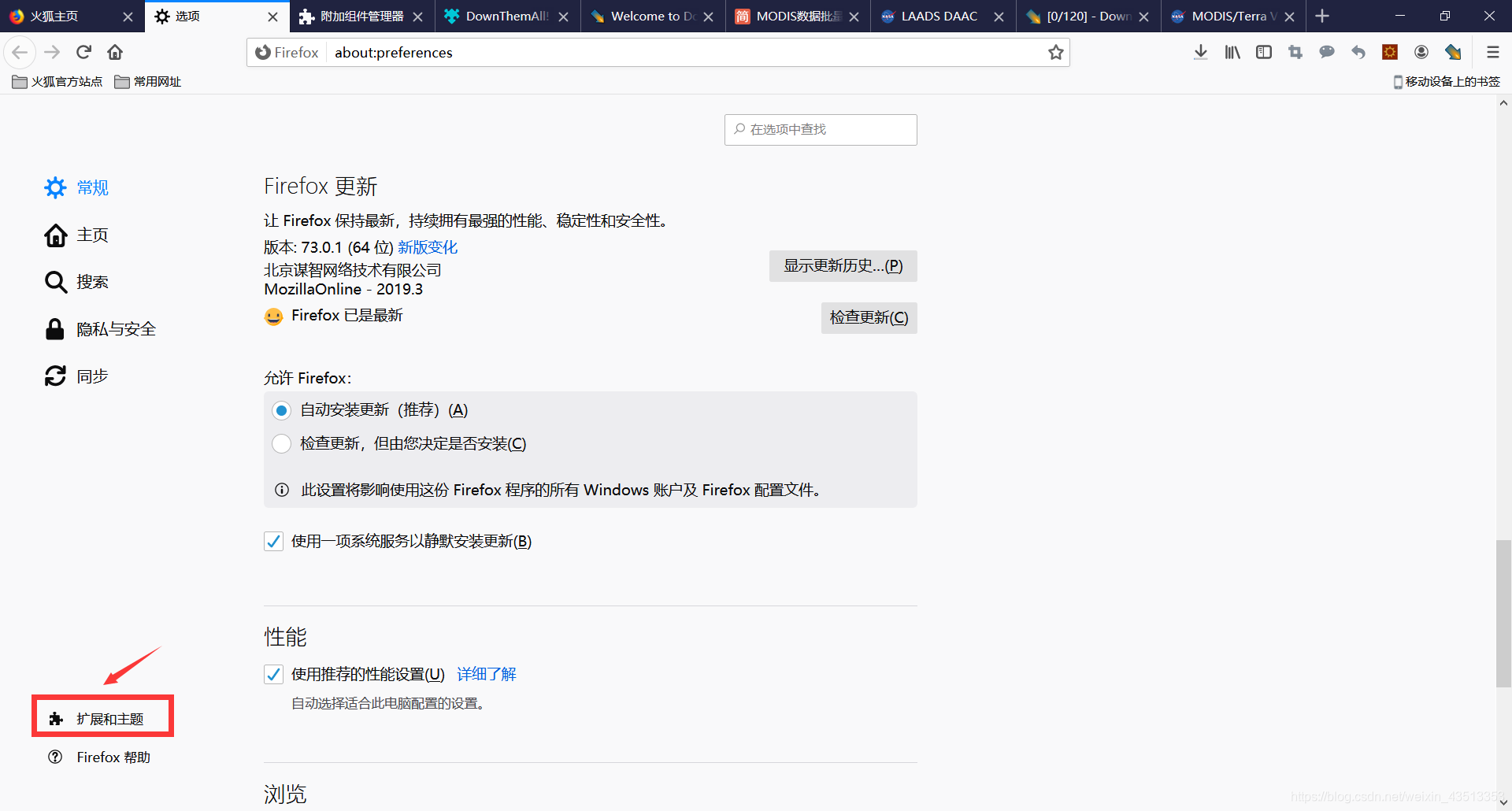1512x811 pixels.
Task: Open the home page via house icon
Action: coord(115,52)
